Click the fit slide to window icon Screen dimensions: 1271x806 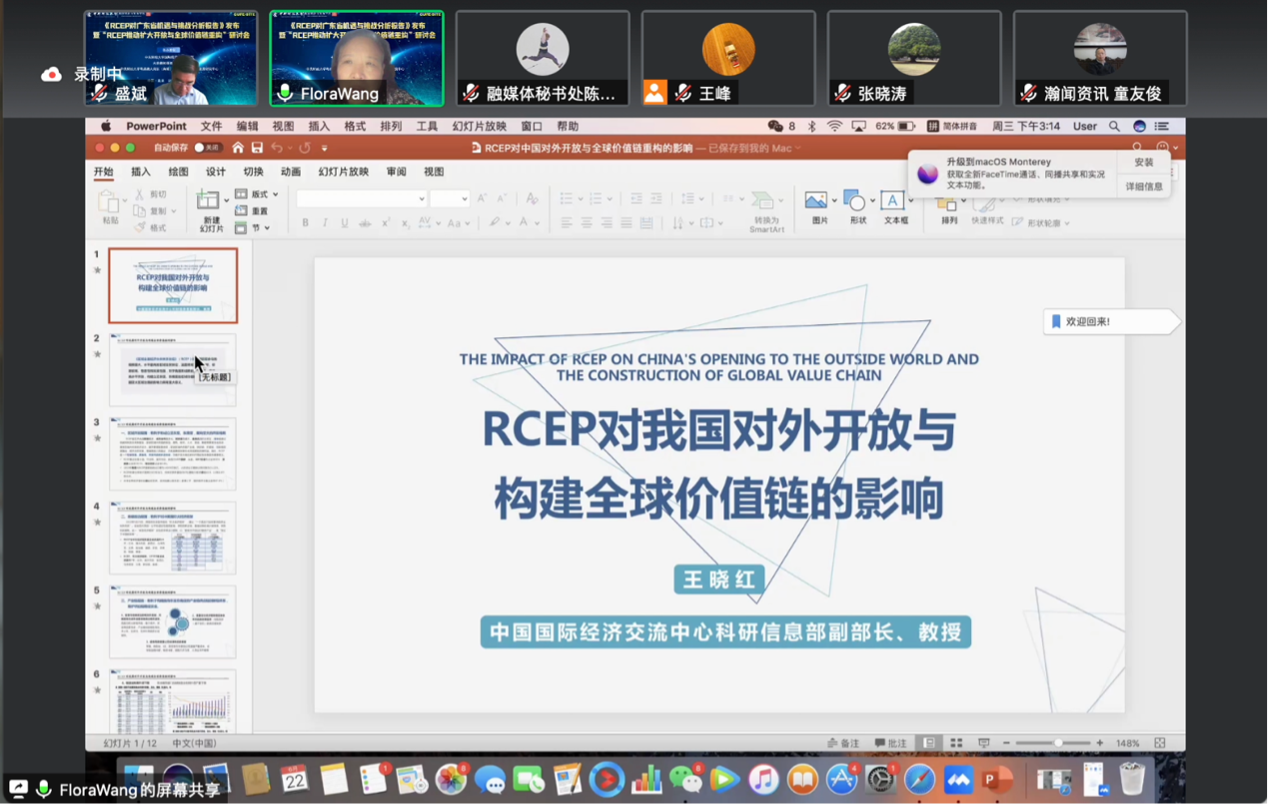click(x=1160, y=743)
